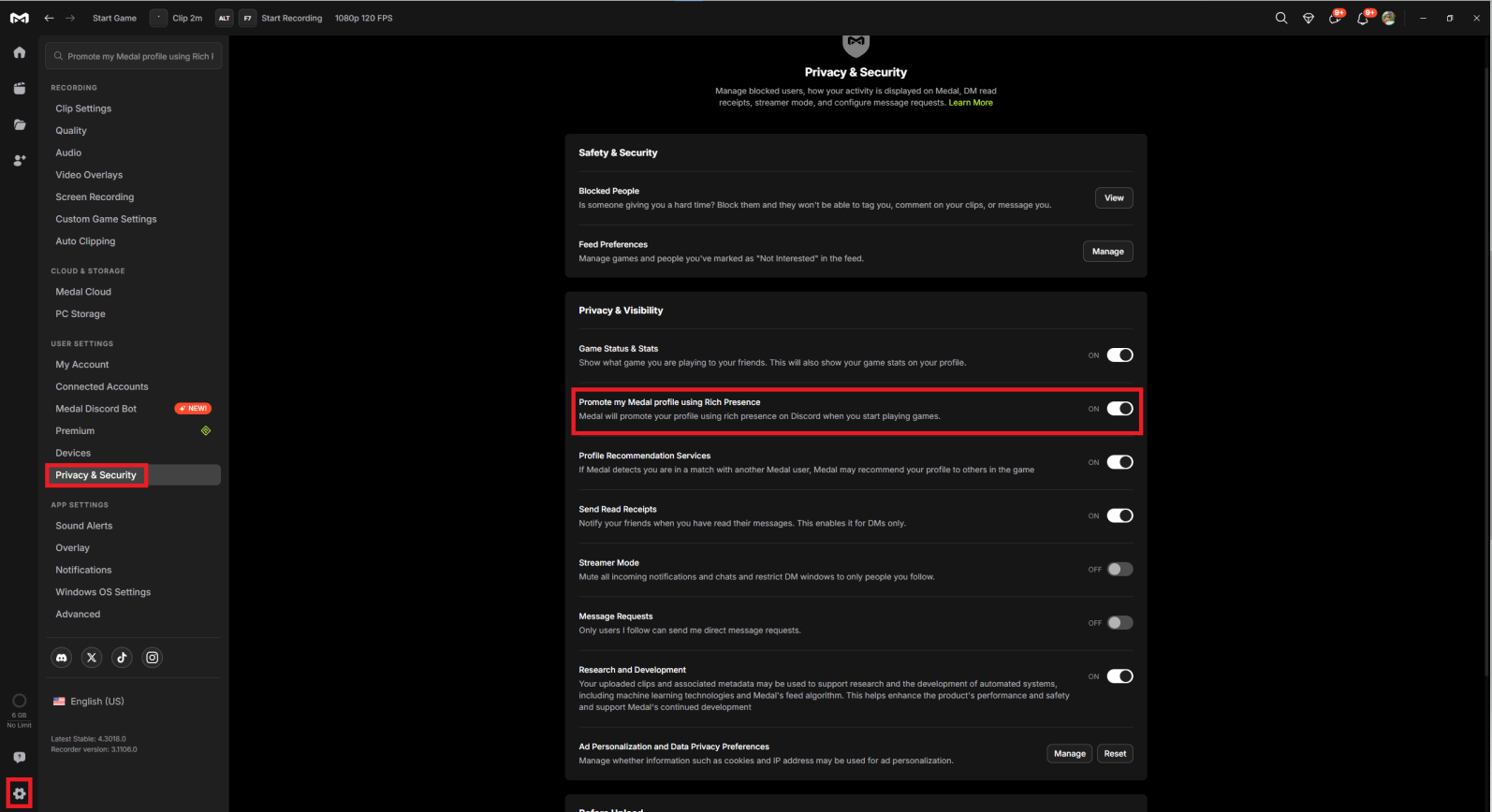This screenshot has width=1492, height=812.
Task: Open the 1080p 120 FPS quality selector
Action: [x=364, y=18]
